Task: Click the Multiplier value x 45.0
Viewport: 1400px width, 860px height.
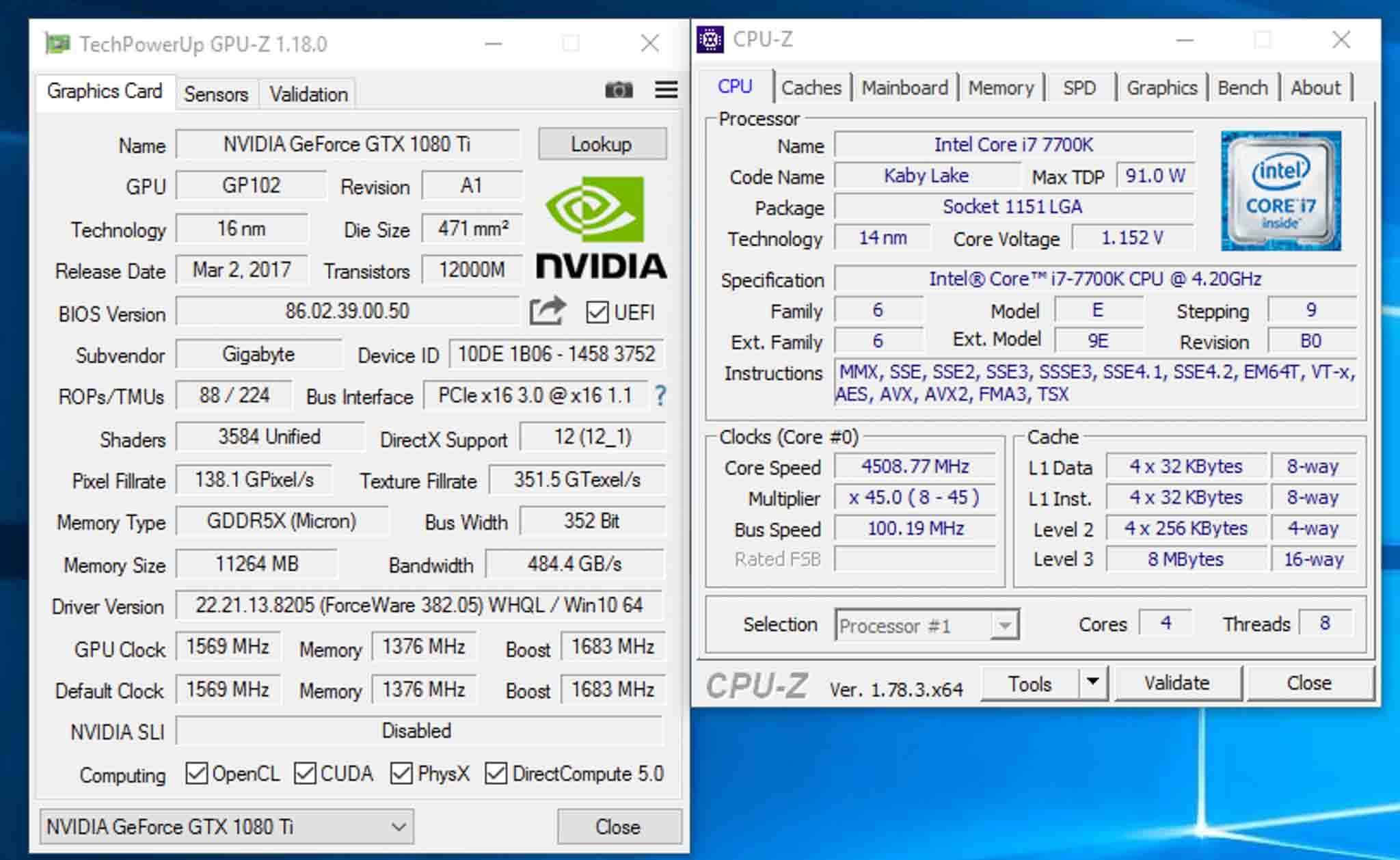Action: 915,498
